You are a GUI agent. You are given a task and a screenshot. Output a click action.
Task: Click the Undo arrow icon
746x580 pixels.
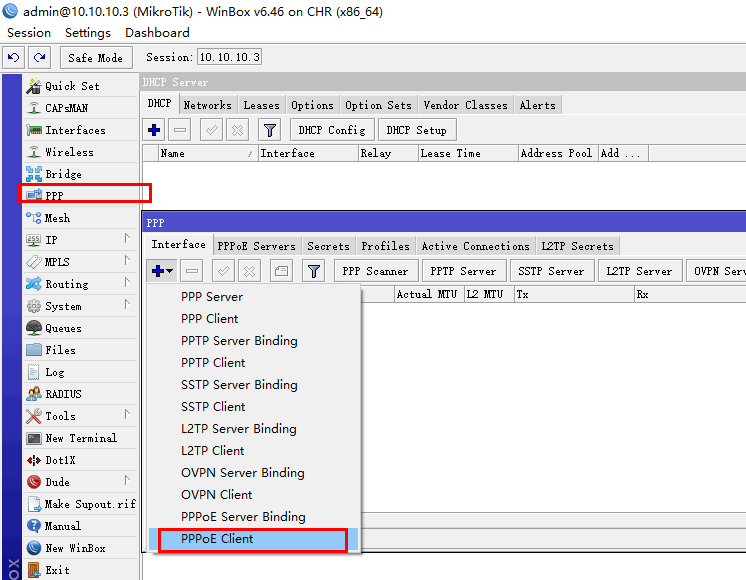pyautogui.click(x=13, y=58)
